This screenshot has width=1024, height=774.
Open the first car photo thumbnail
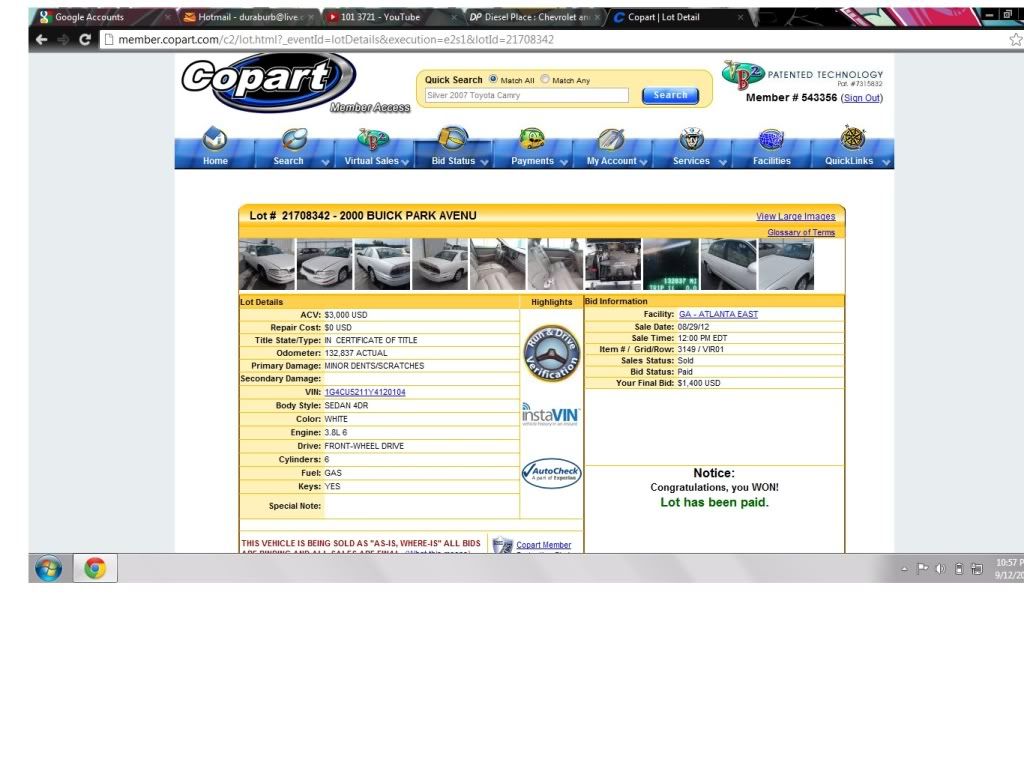click(266, 264)
